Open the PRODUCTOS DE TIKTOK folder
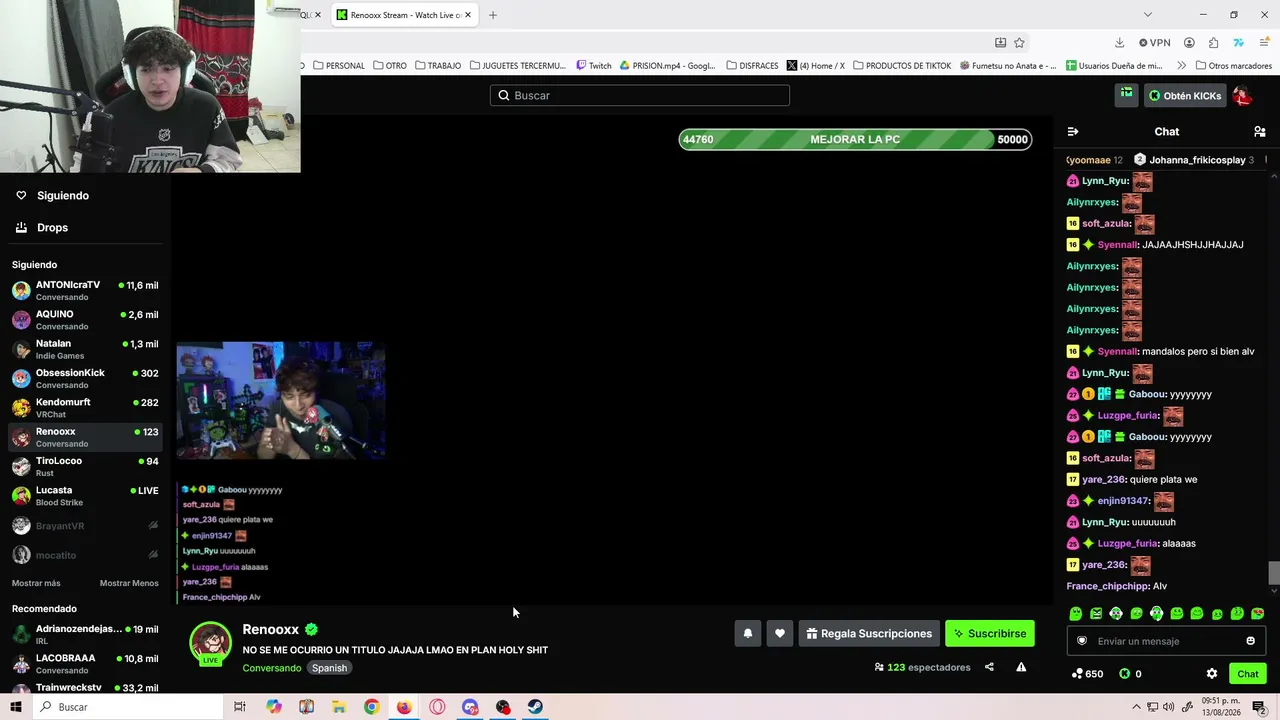The height and width of the screenshot is (720, 1280). coord(902,66)
